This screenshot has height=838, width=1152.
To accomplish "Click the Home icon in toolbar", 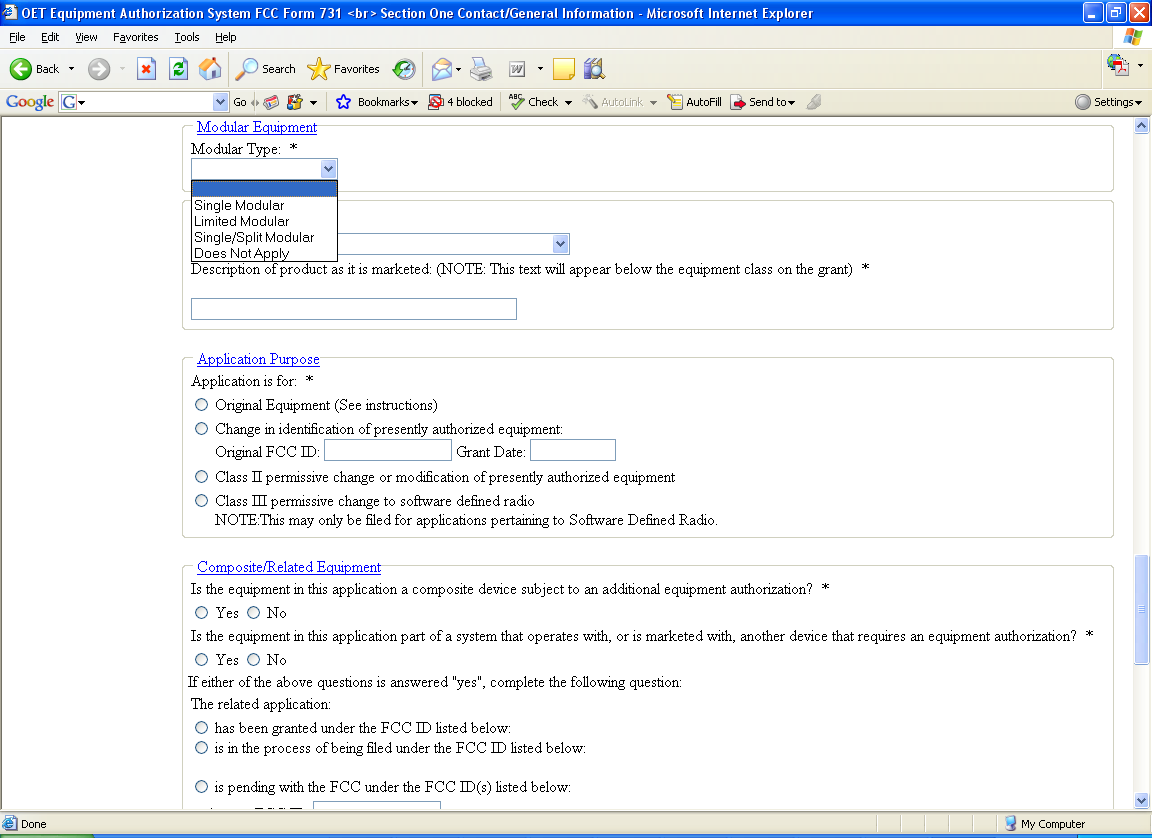I will 210,69.
